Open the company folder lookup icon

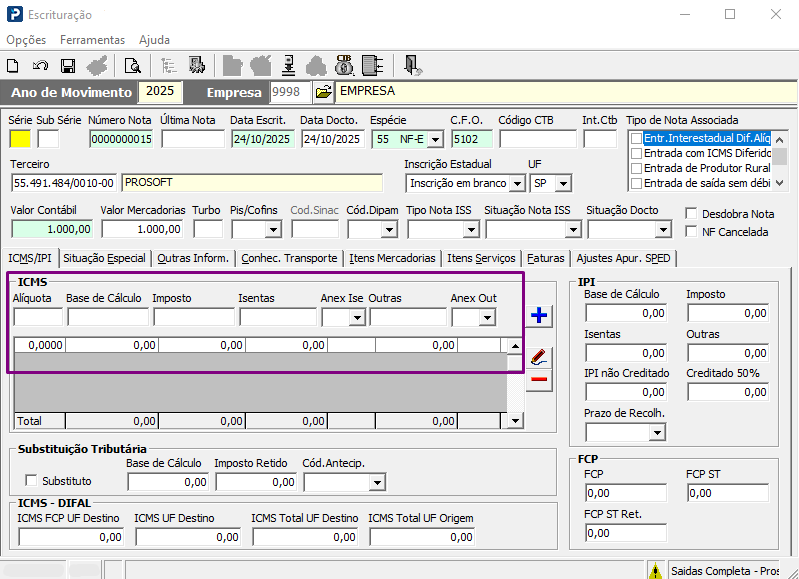(323, 92)
